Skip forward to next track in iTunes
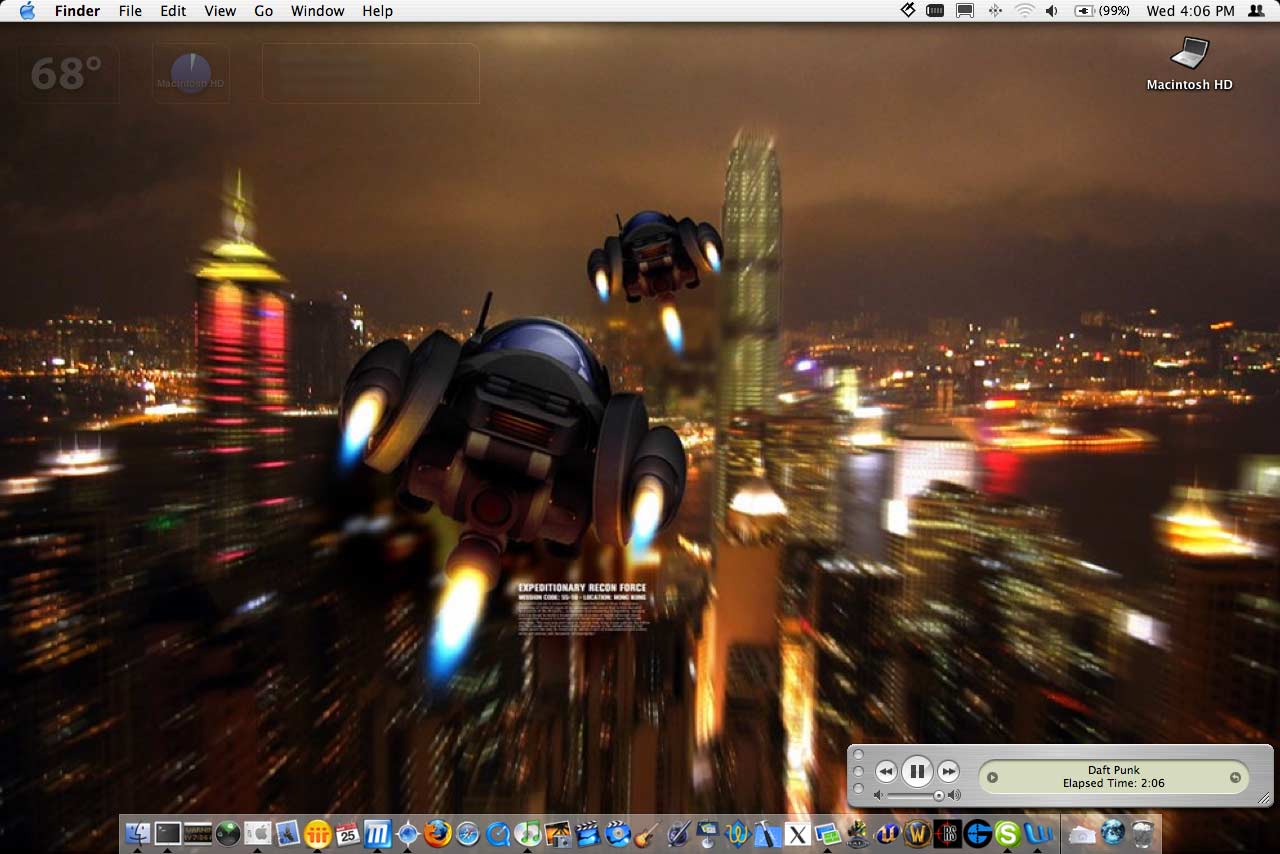Image resolution: width=1280 pixels, height=854 pixels. click(x=948, y=771)
